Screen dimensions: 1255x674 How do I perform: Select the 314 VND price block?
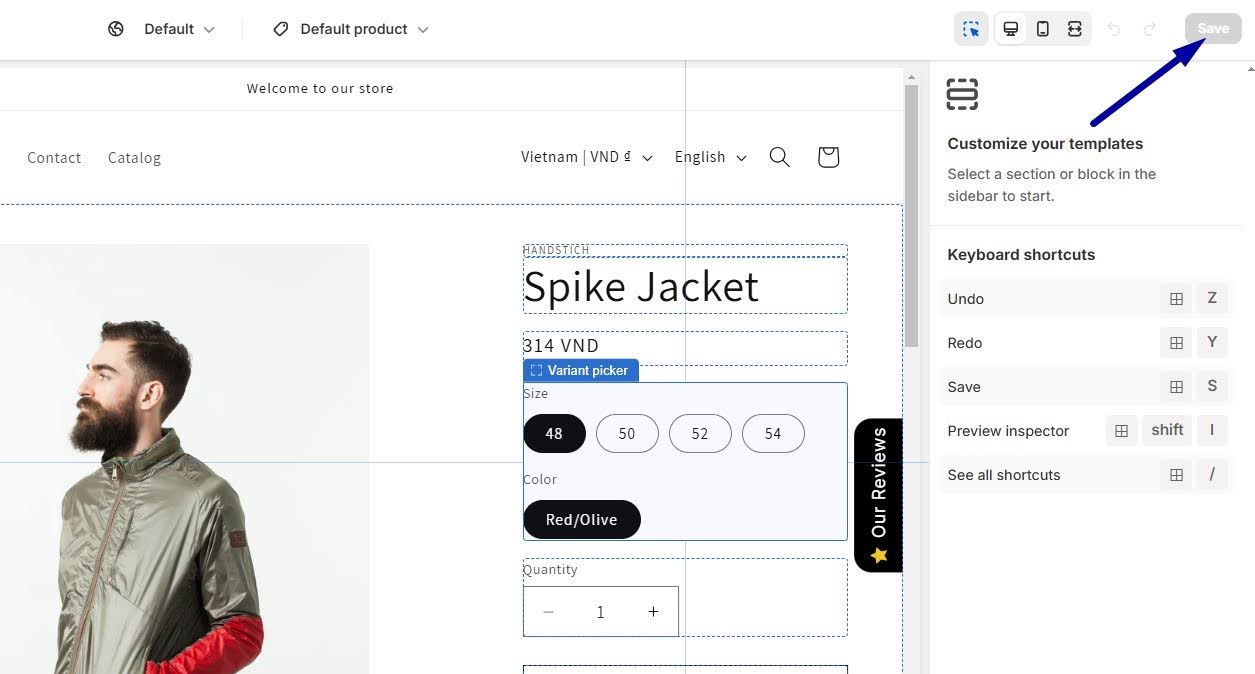click(685, 347)
